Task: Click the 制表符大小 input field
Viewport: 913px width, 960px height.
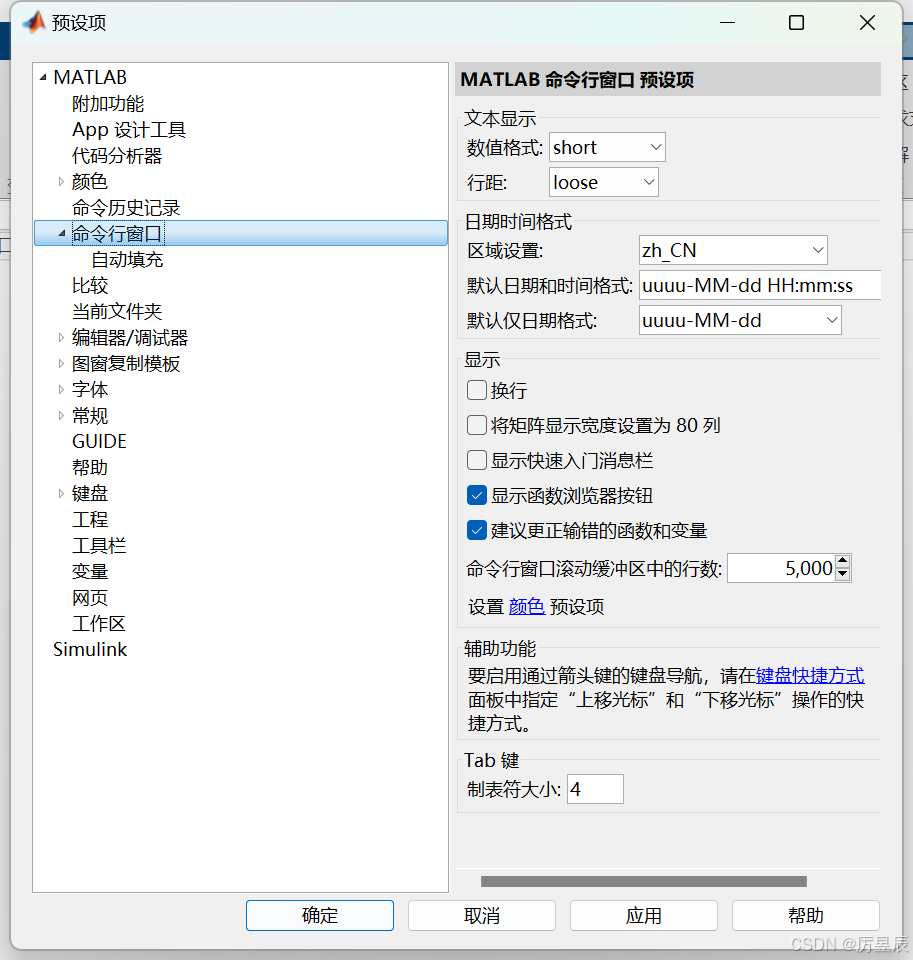Action: tap(595, 789)
